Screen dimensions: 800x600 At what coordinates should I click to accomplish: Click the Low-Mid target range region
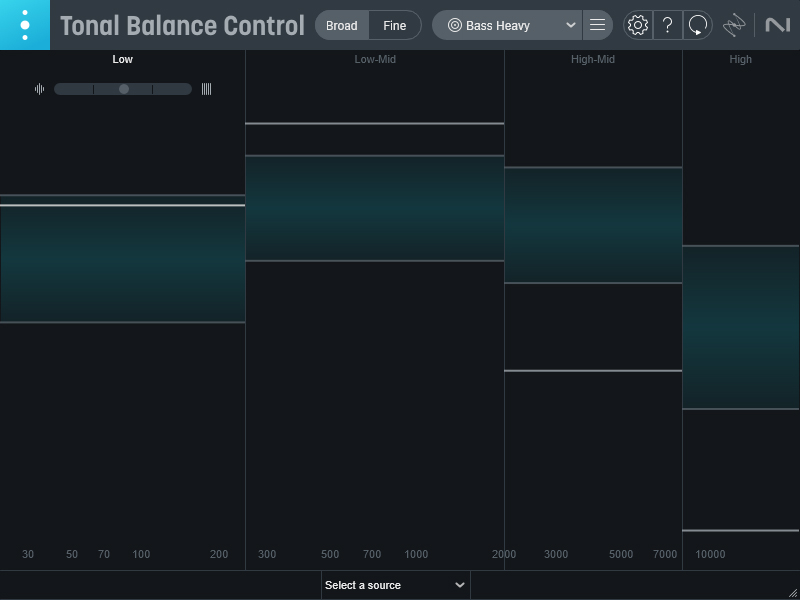375,208
